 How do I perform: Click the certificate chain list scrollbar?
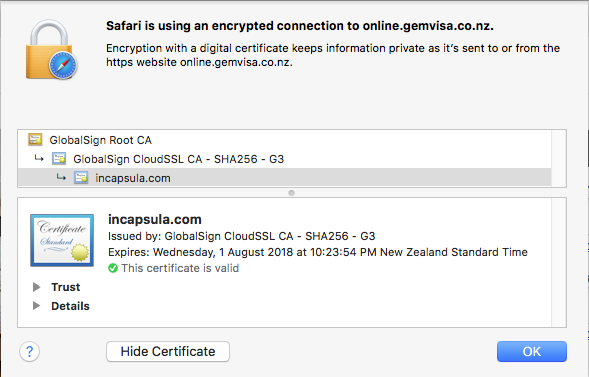click(559, 158)
